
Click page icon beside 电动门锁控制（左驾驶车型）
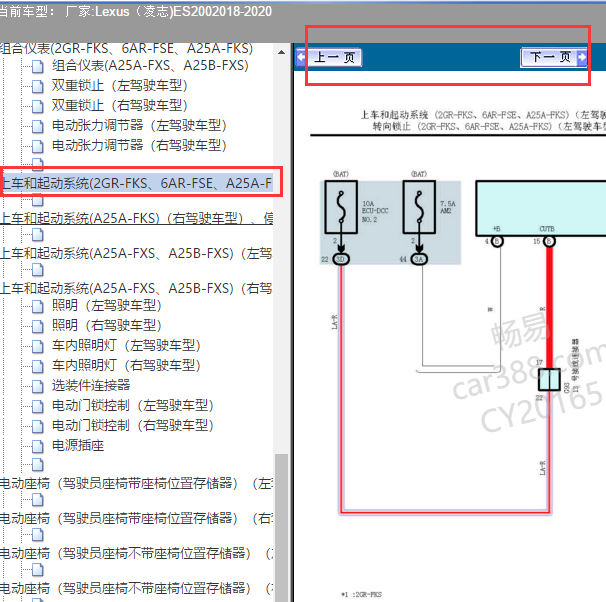(37, 406)
